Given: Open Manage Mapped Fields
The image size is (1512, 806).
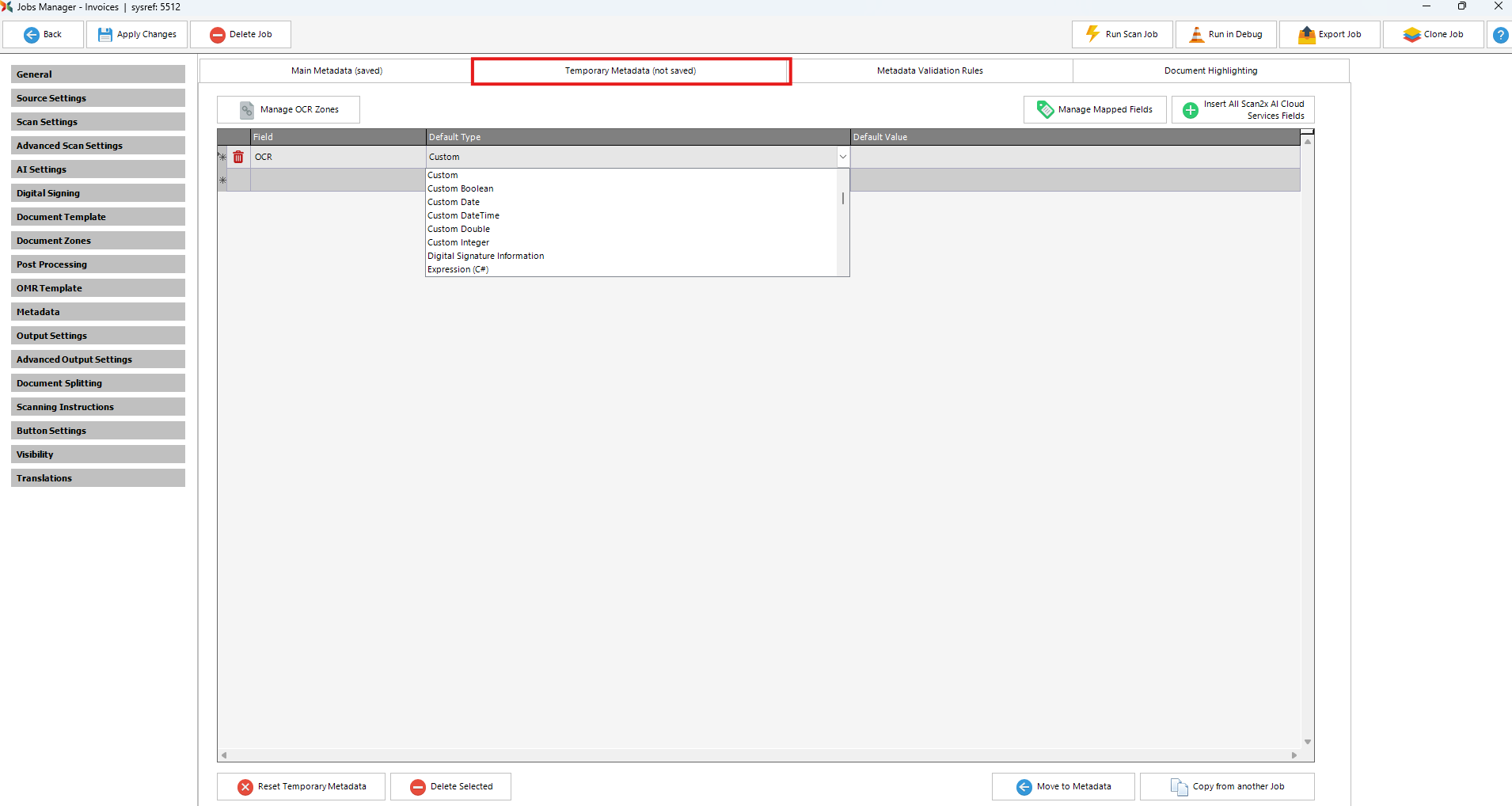Looking at the screenshot, I should pyautogui.click(x=1094, y=109).
